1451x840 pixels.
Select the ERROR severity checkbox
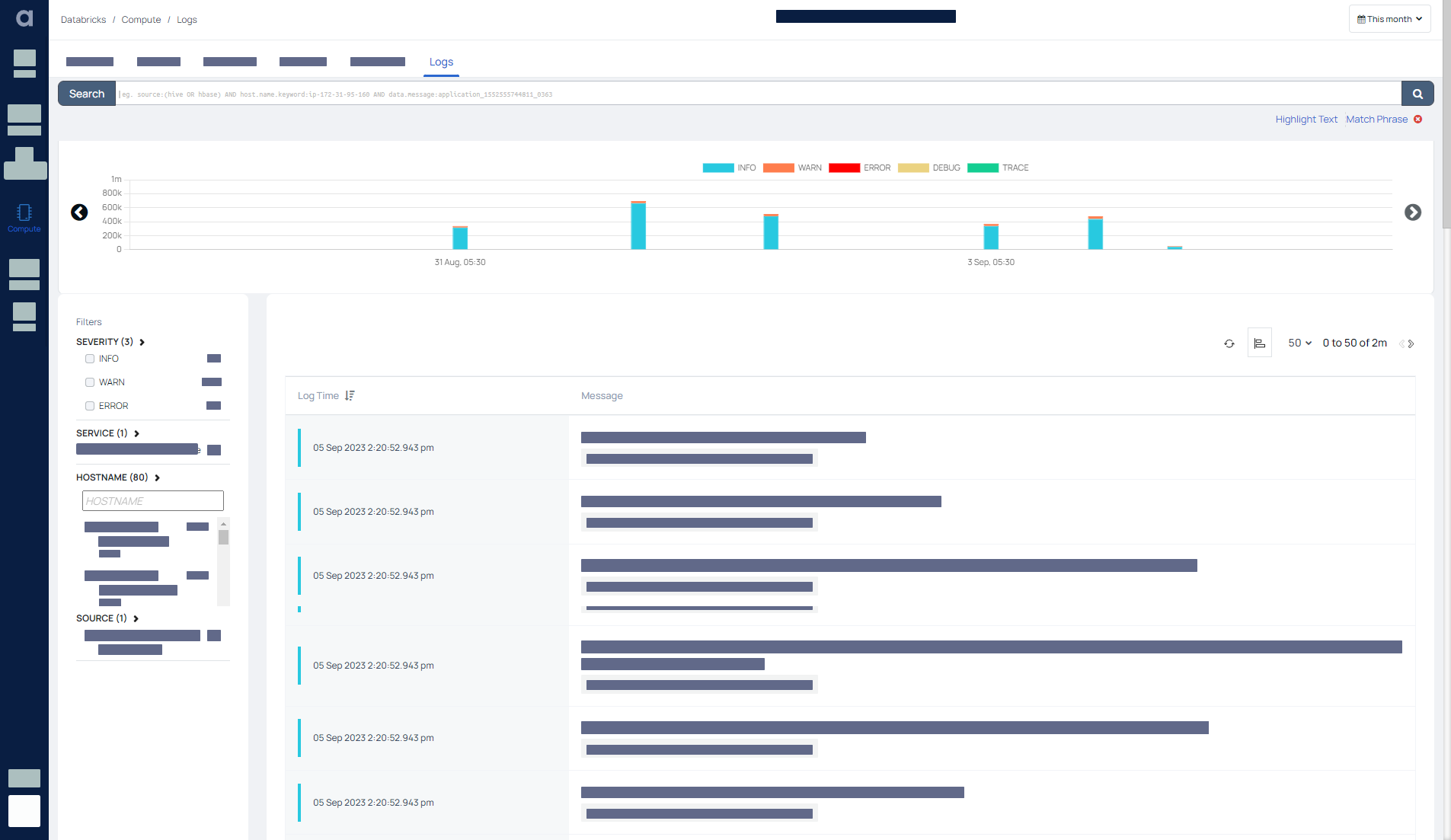point(90,405)
